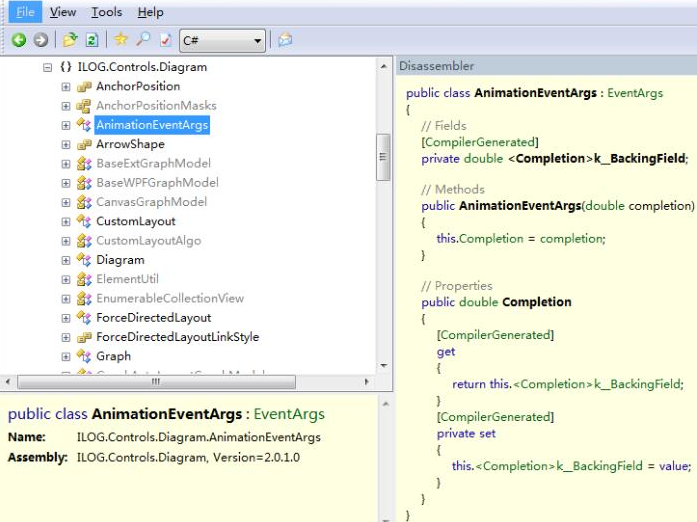Open the Help menu
Image resolution: width=697 pixels, height=522 pixels.
[150, 12]
